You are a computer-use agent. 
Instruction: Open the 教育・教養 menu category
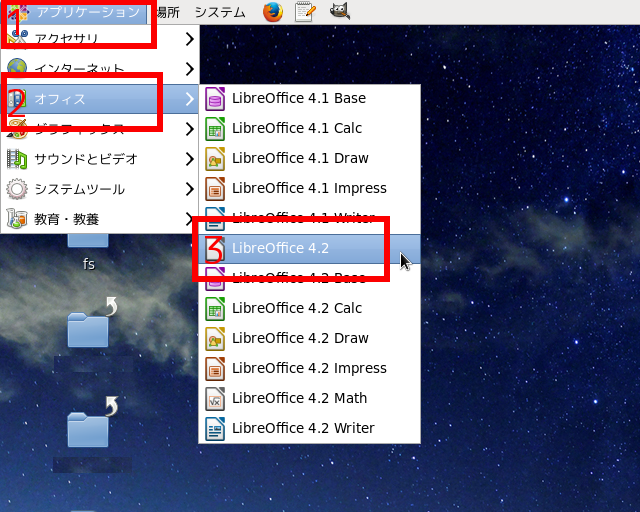pyautogui.click(x=66, y=219)
